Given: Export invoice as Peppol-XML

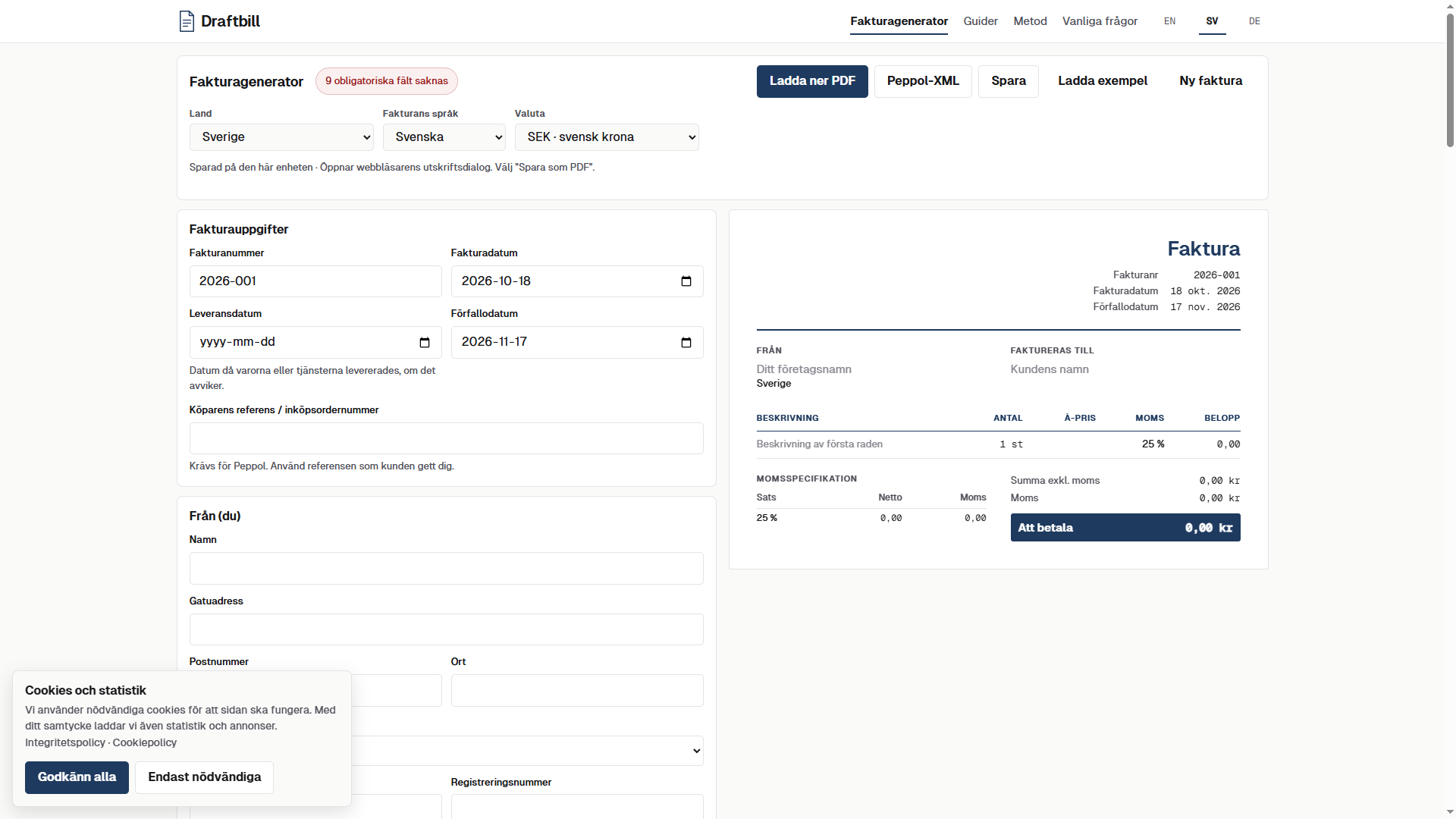Looking at the screenshot, I should [923, 81].
